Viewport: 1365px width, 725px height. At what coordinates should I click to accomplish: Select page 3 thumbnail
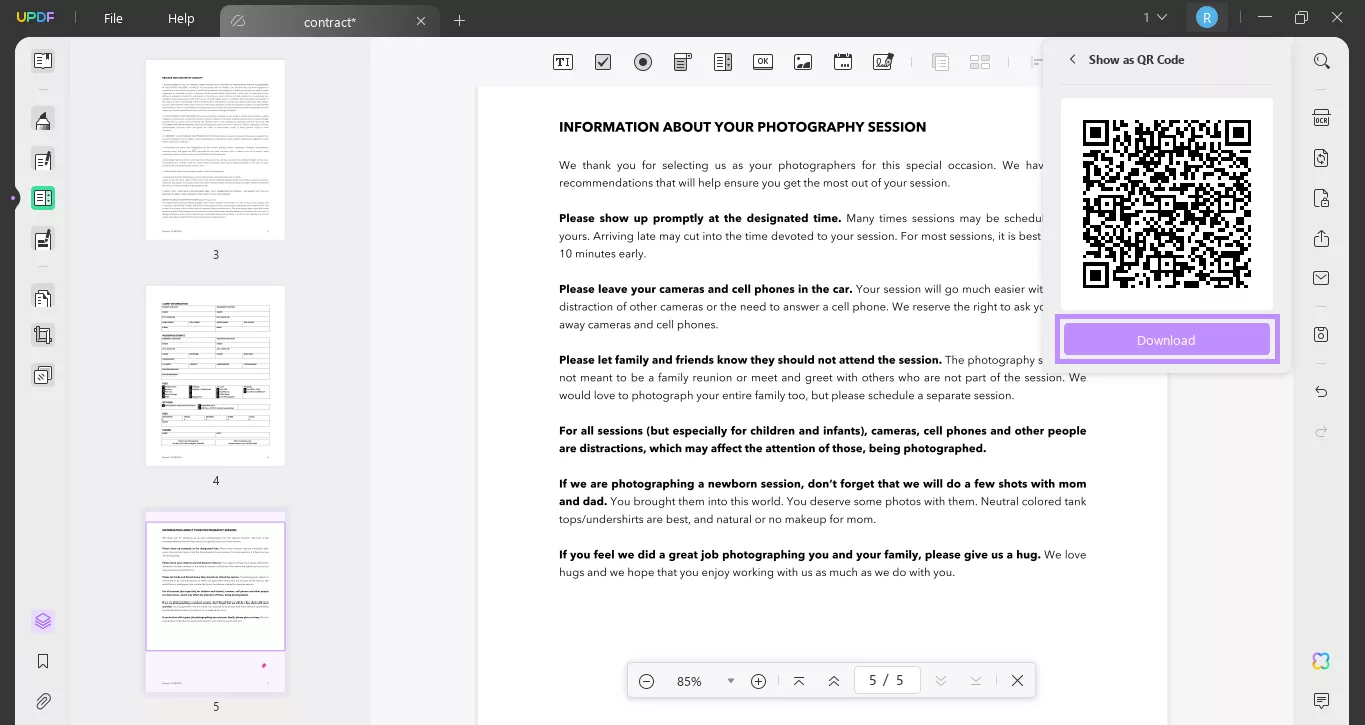[x=215, y=149]
